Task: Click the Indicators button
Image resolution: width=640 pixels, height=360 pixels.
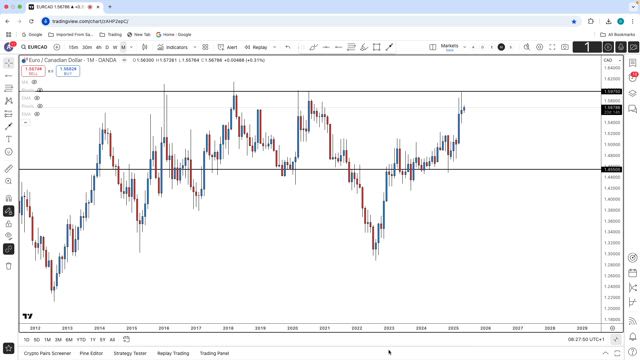Action: point(173,47)
